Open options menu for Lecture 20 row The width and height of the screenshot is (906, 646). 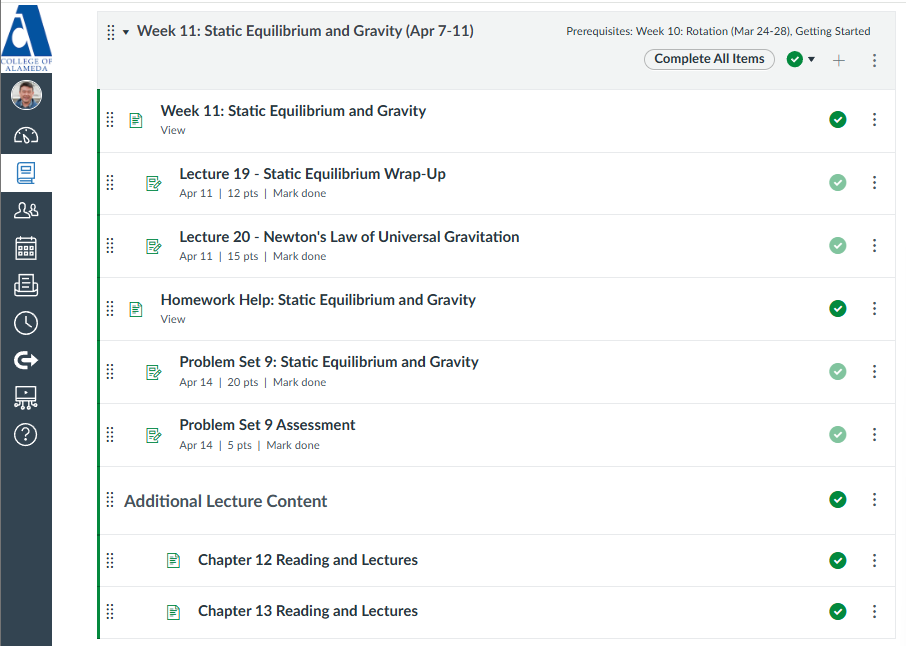(874, 246)
